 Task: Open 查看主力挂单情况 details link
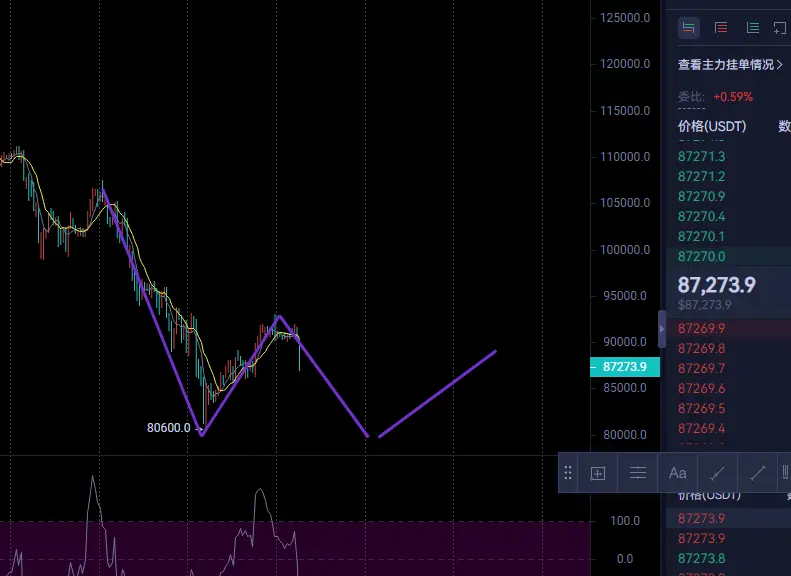click(730, 65)
